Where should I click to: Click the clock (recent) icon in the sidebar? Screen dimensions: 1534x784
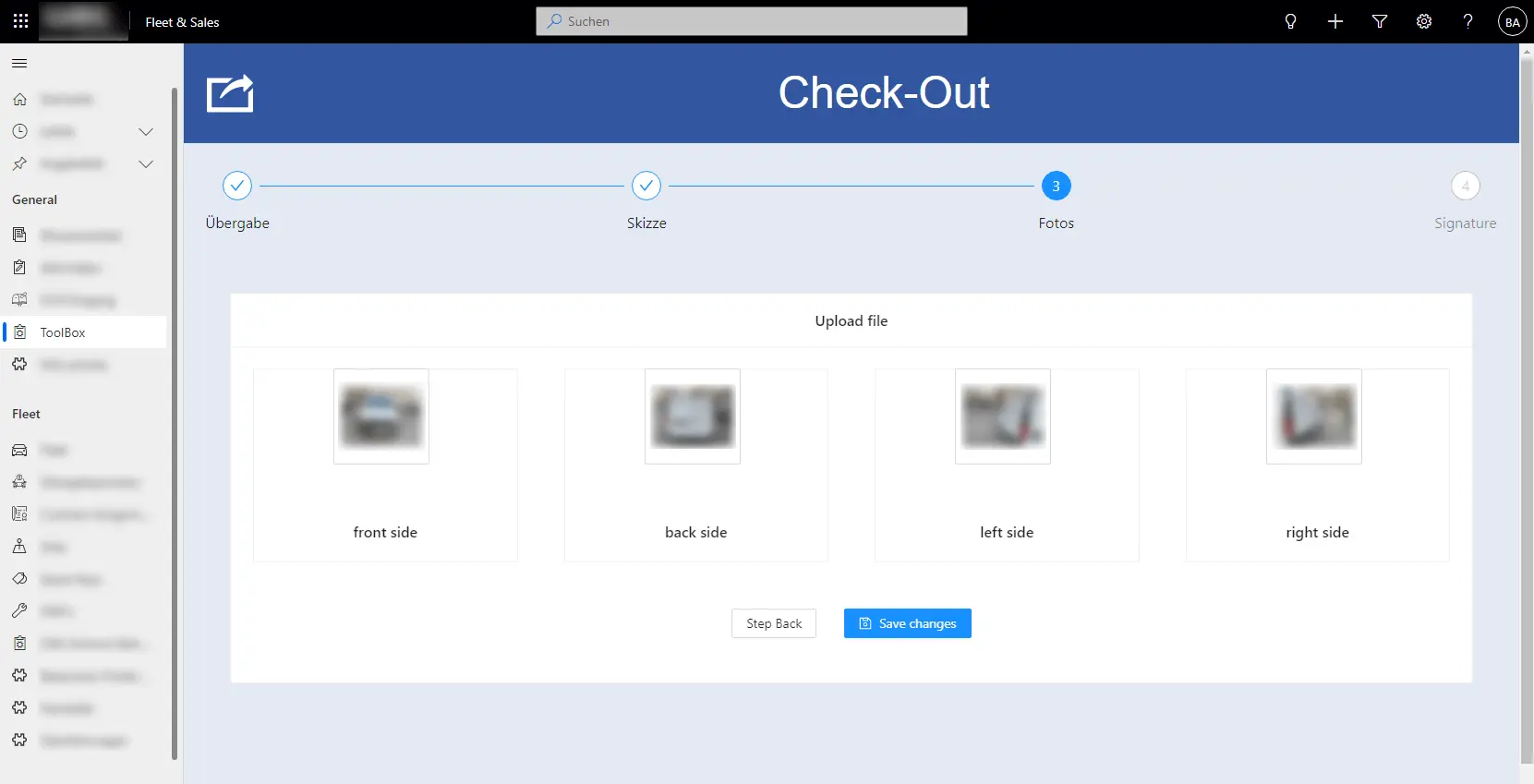tap(19, 131)
